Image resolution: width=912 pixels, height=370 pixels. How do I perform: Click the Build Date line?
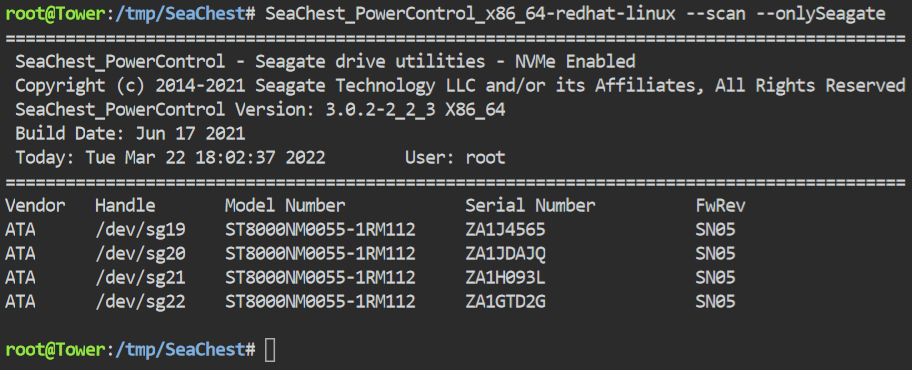[130, 134]
